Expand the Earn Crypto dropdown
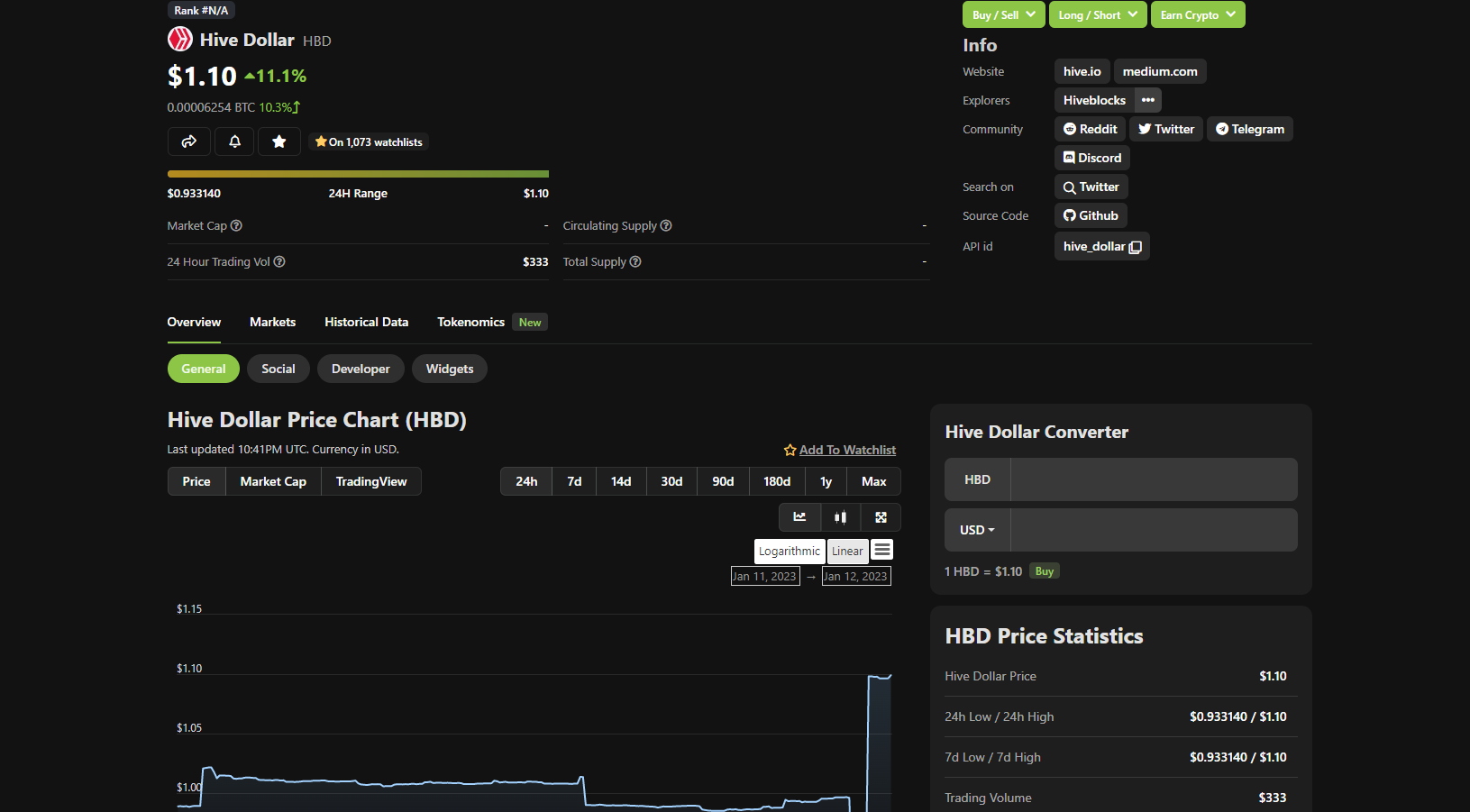The image size is (1470, 812). point(1198,14)
